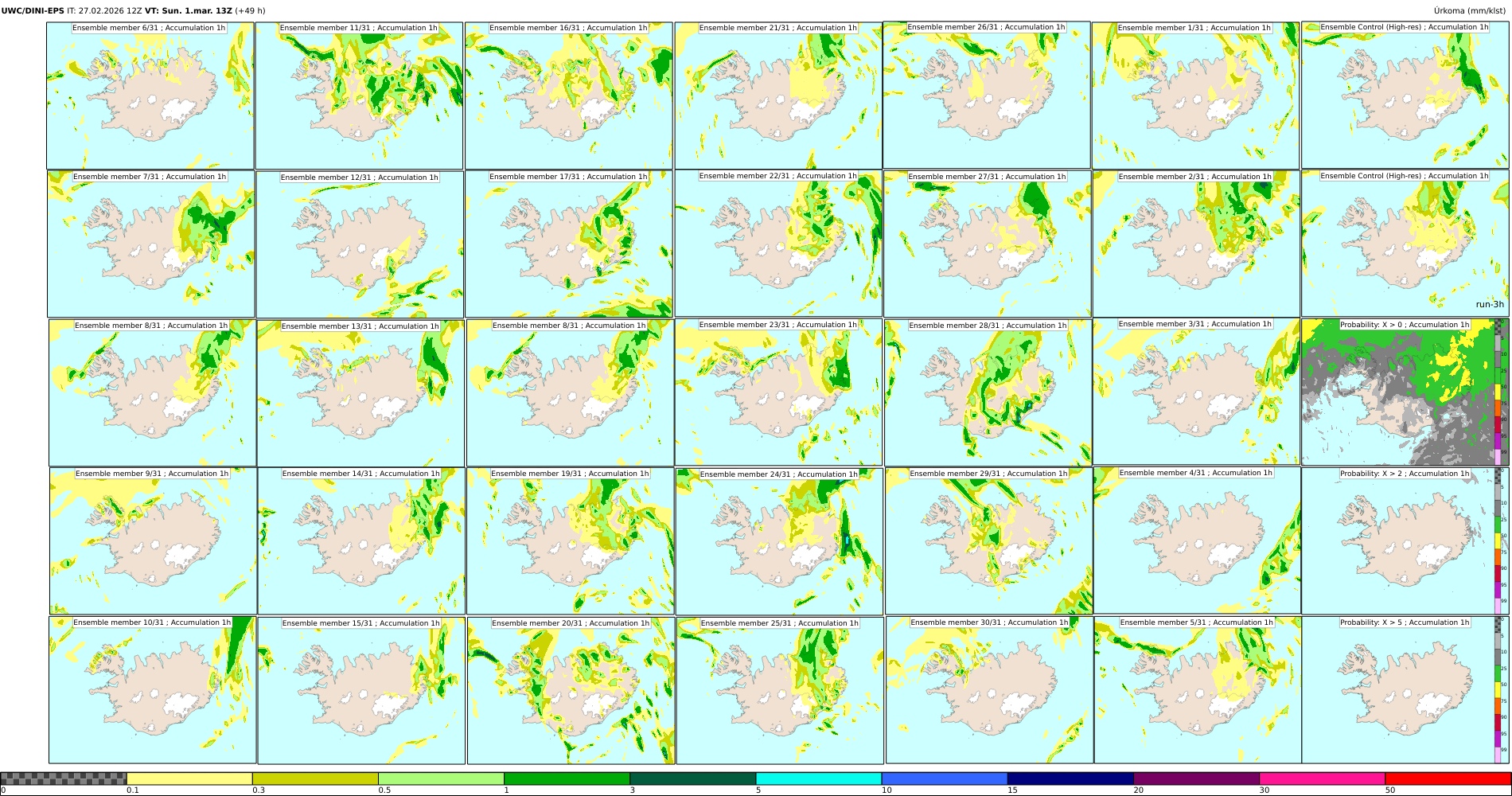Select the Ensemble member 29/31 map
The image size is (1512, 796).
[988, 541]
